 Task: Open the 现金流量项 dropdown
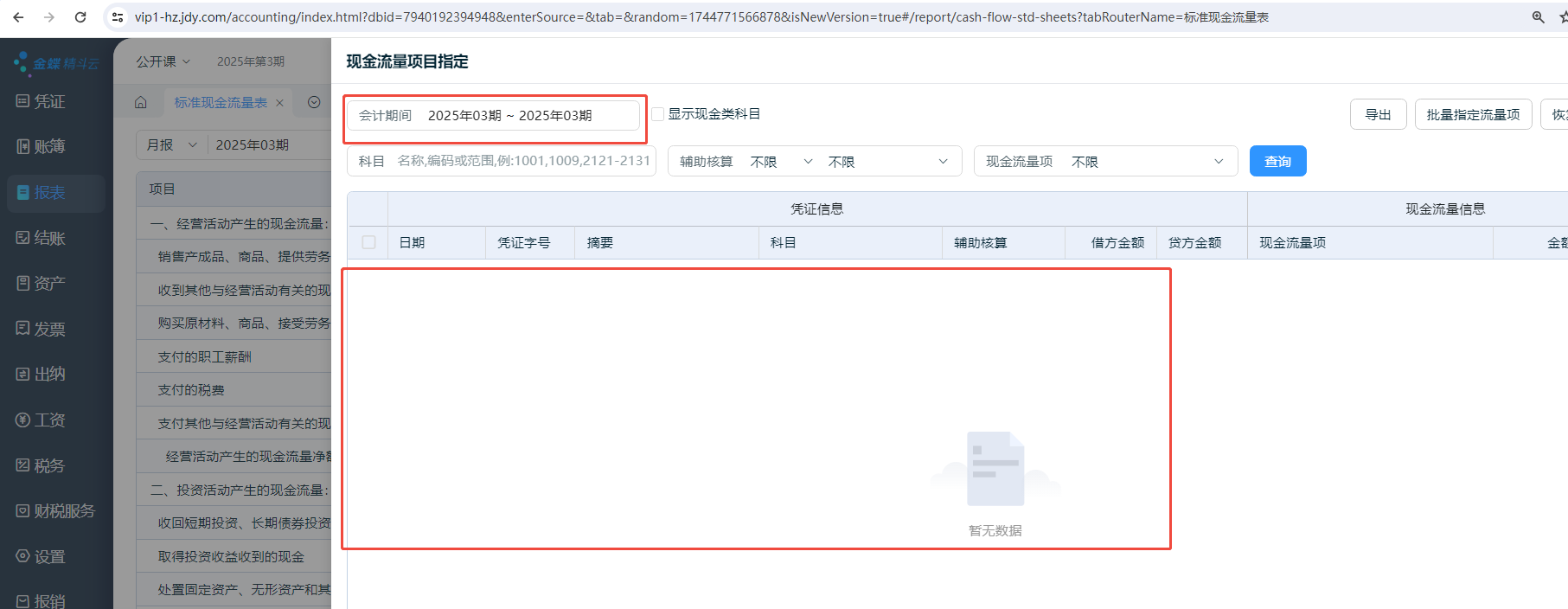click(x=1142, y=162)
